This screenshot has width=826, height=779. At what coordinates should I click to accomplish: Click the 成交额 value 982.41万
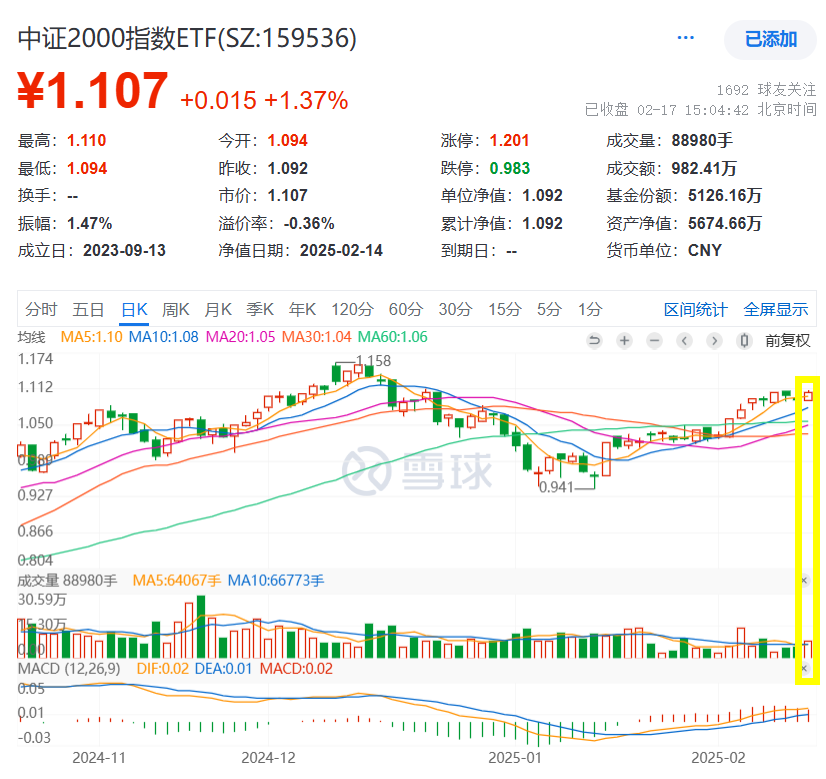(x=703, y=168)
